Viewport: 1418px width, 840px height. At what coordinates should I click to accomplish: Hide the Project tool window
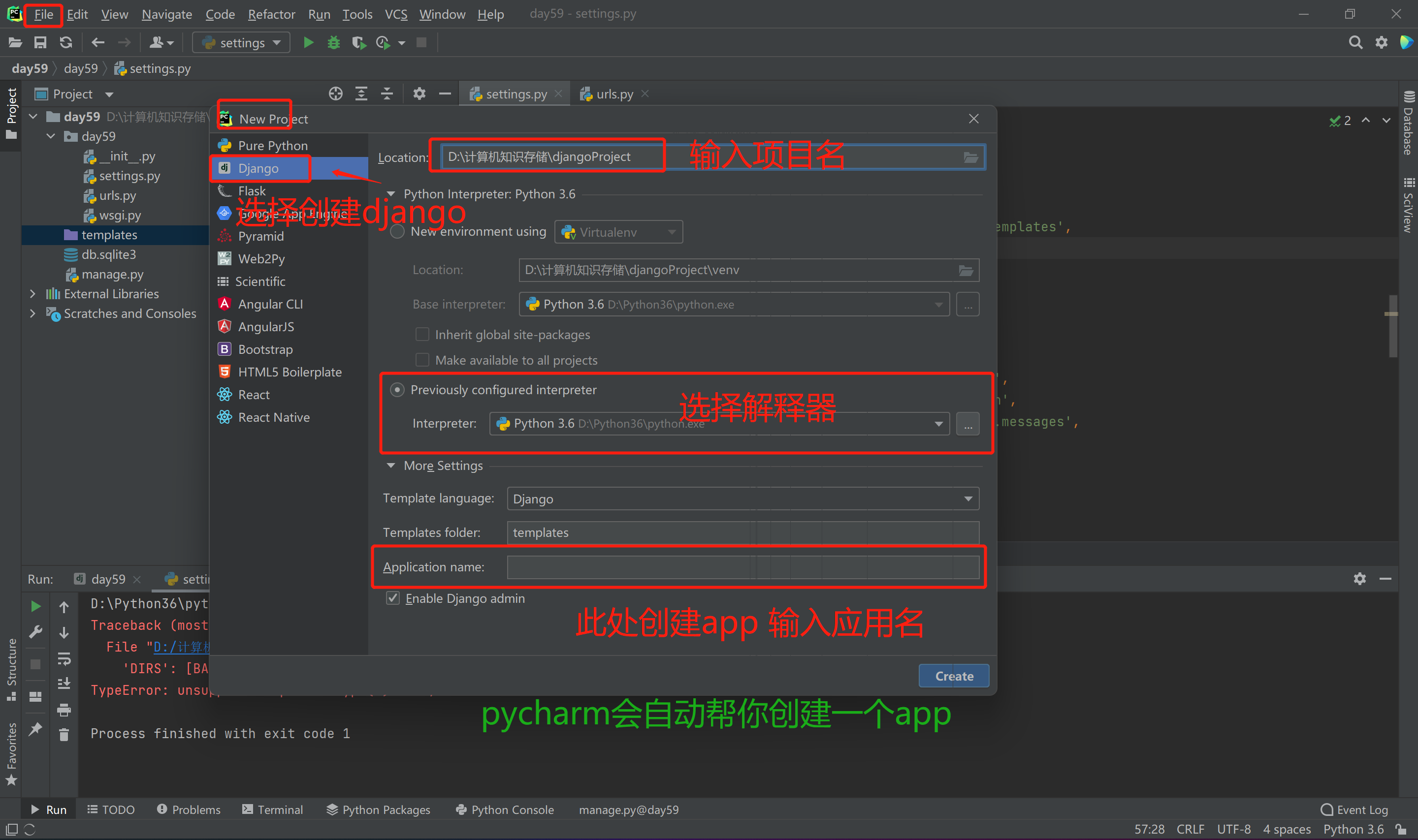tap(445, 94)
